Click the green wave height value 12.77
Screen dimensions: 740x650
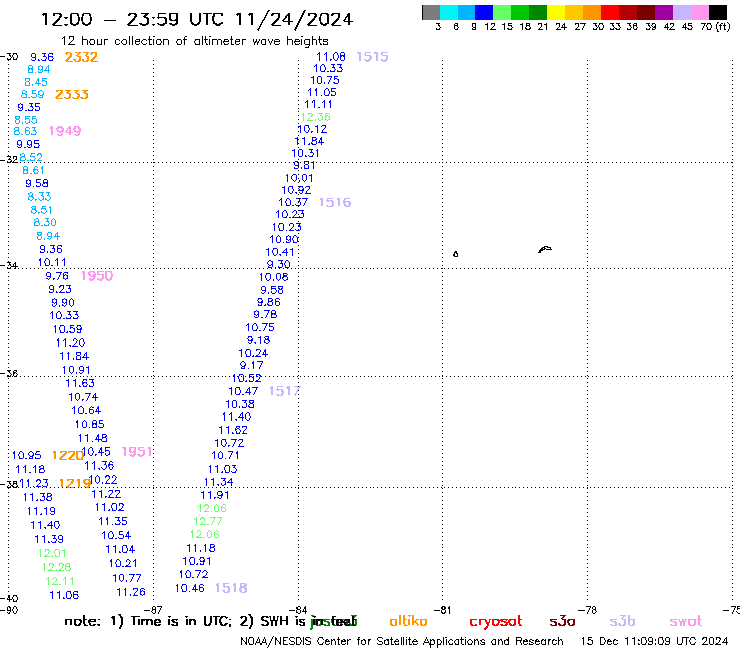tap(208, 521)
